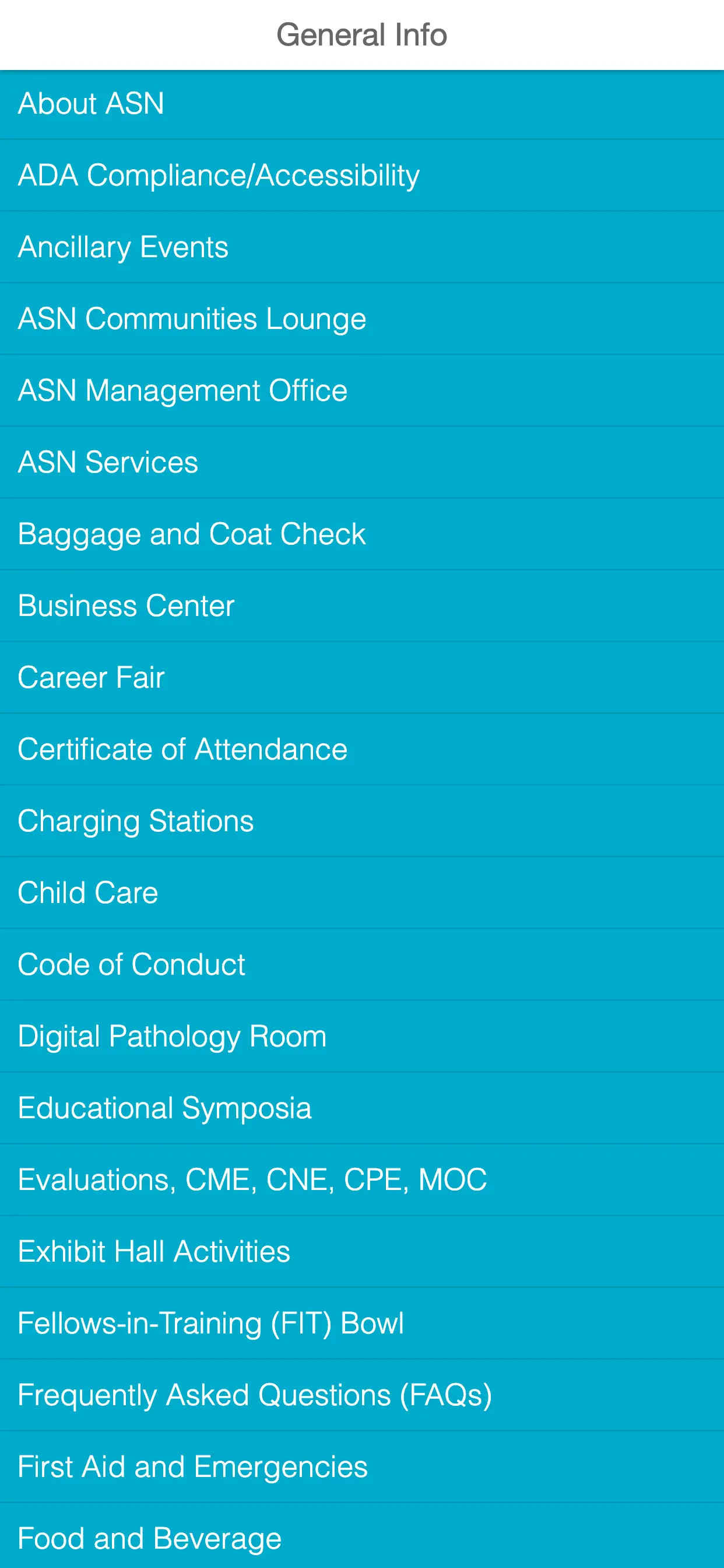Go to the Career Fair section

pyautogui.click(x=91, y=677)
